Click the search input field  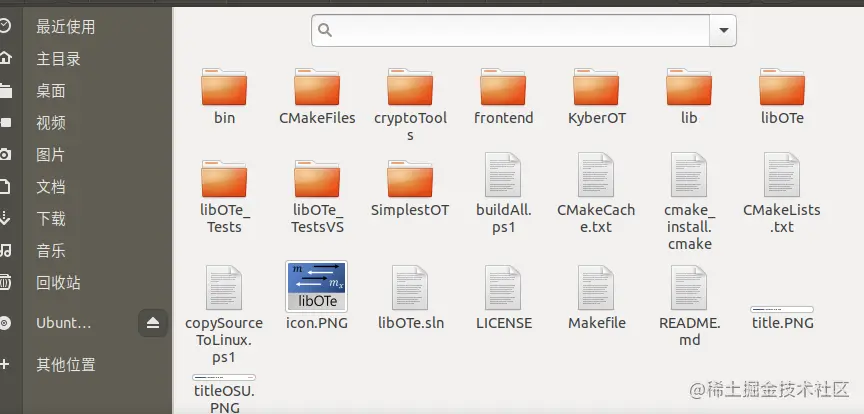pos(510,30)
